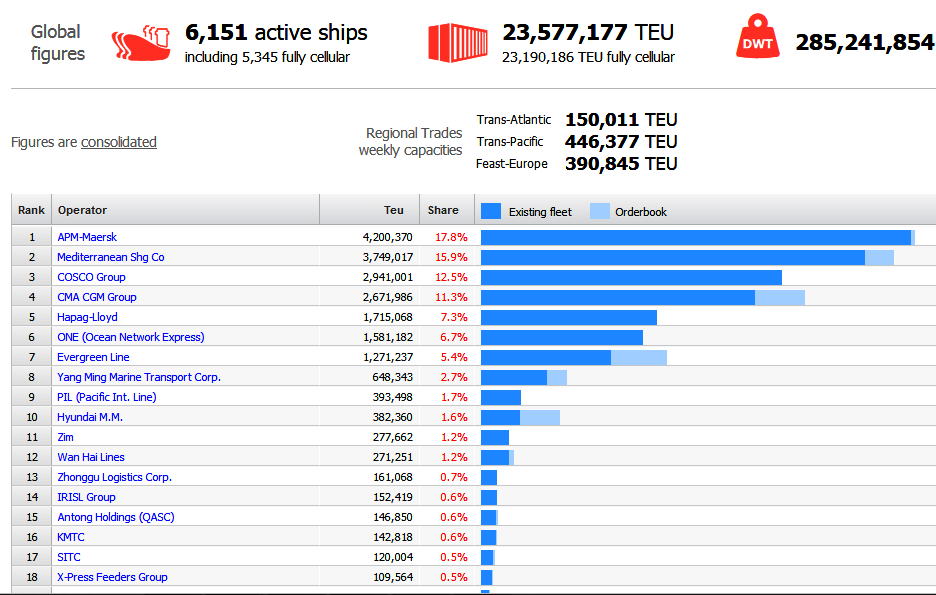Screen dimensions: 936x595
Task: Click the red DWT weight icon
Action: point(758,42)
